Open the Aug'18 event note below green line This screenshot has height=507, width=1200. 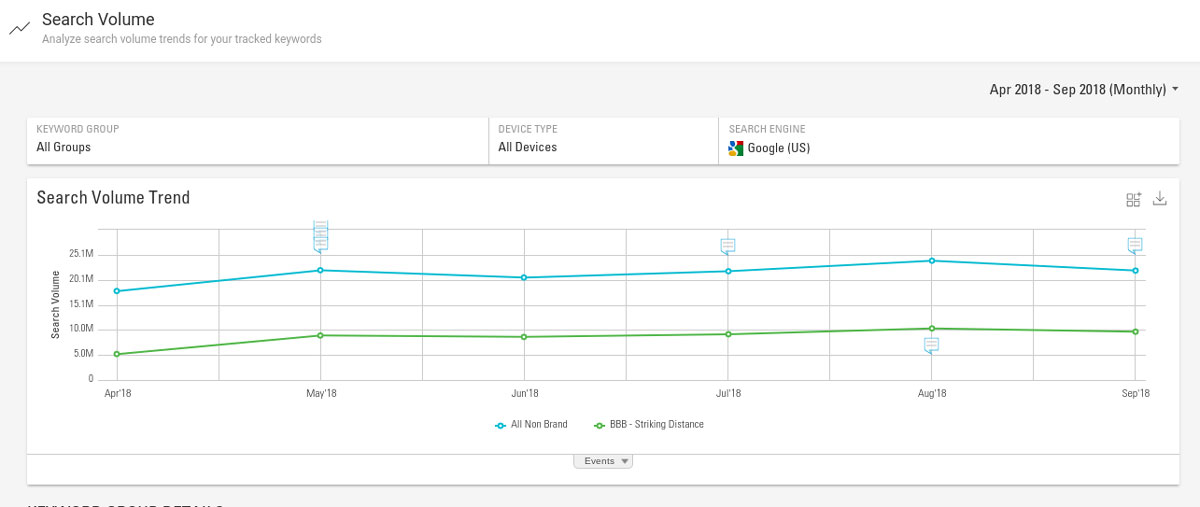pos(931,345)
